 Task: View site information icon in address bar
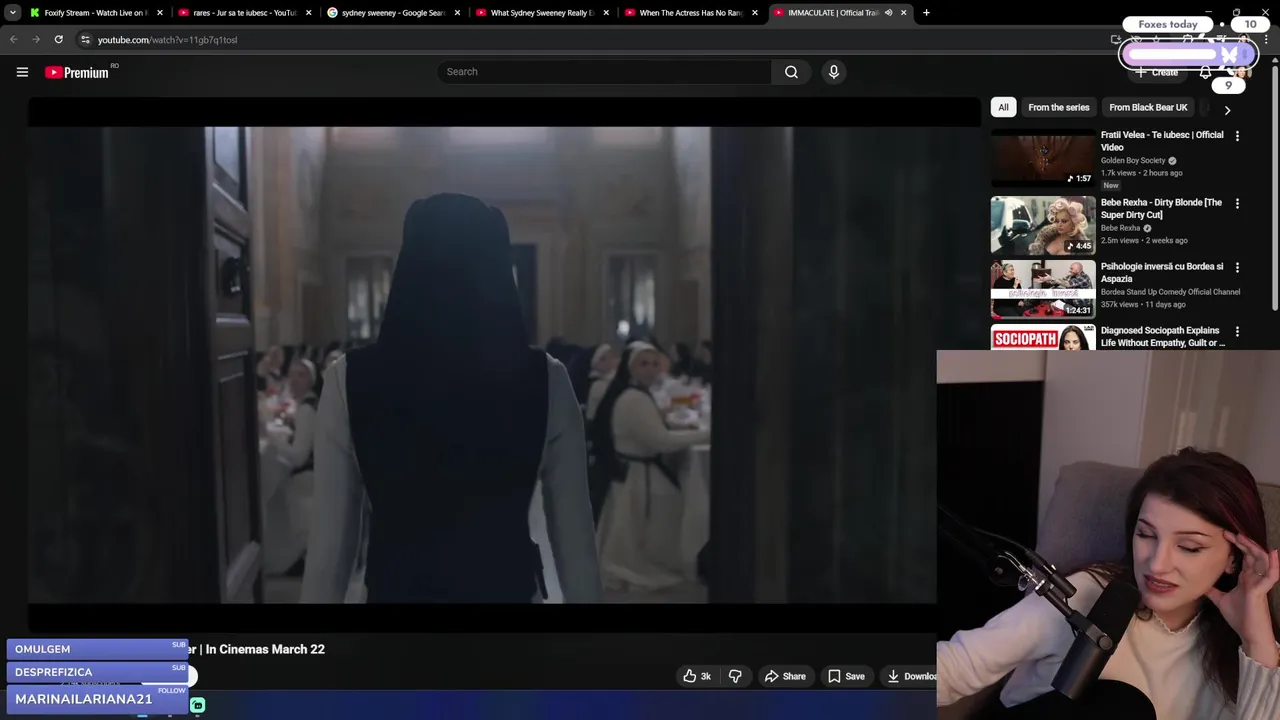pos(85,39)
